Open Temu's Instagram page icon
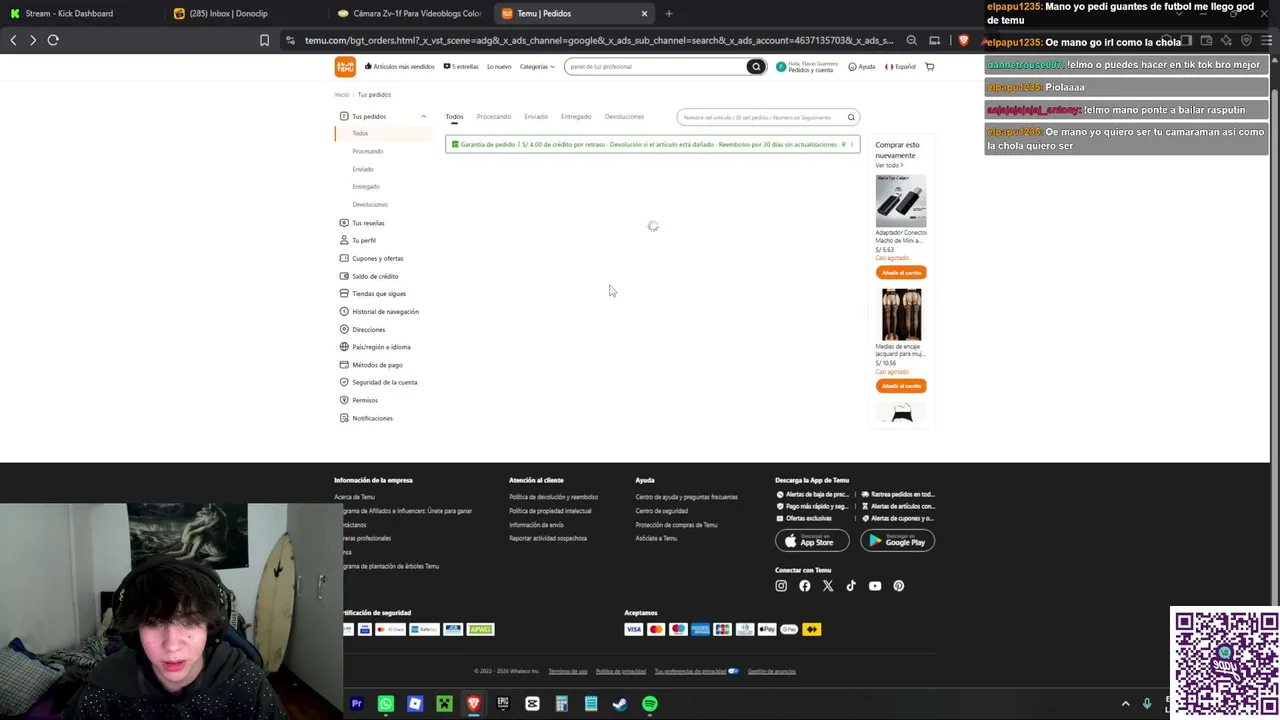The width and height of the screenshot is (1280, 720). (781, 586)
